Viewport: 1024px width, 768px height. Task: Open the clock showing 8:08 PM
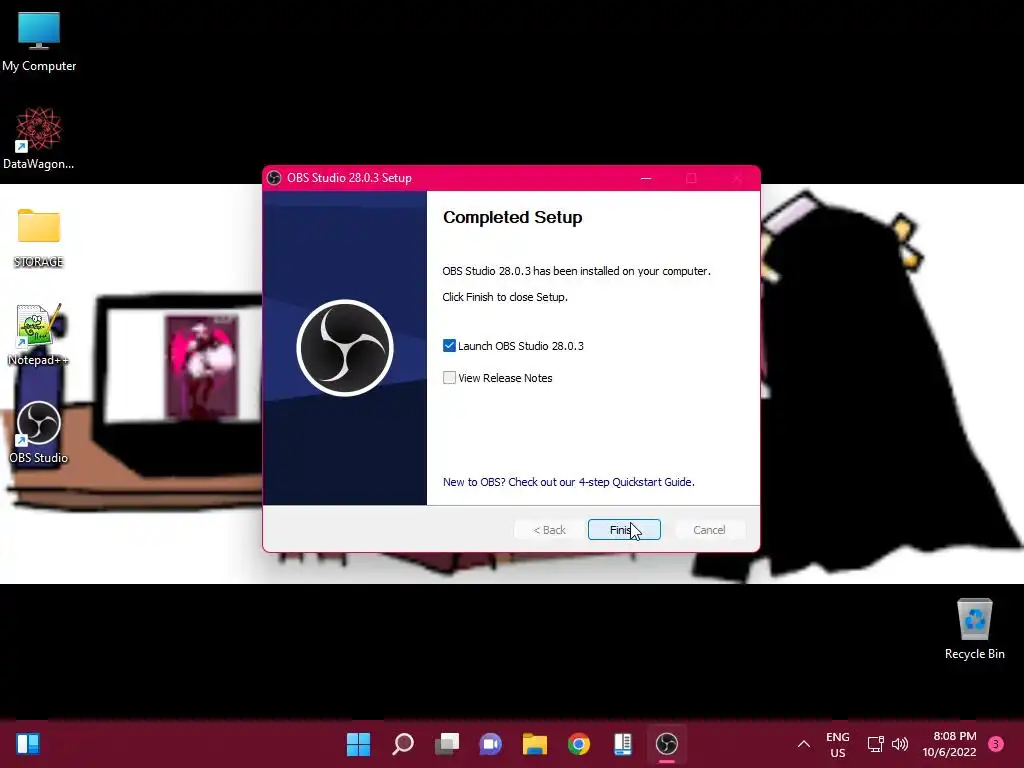coord(950,744)
